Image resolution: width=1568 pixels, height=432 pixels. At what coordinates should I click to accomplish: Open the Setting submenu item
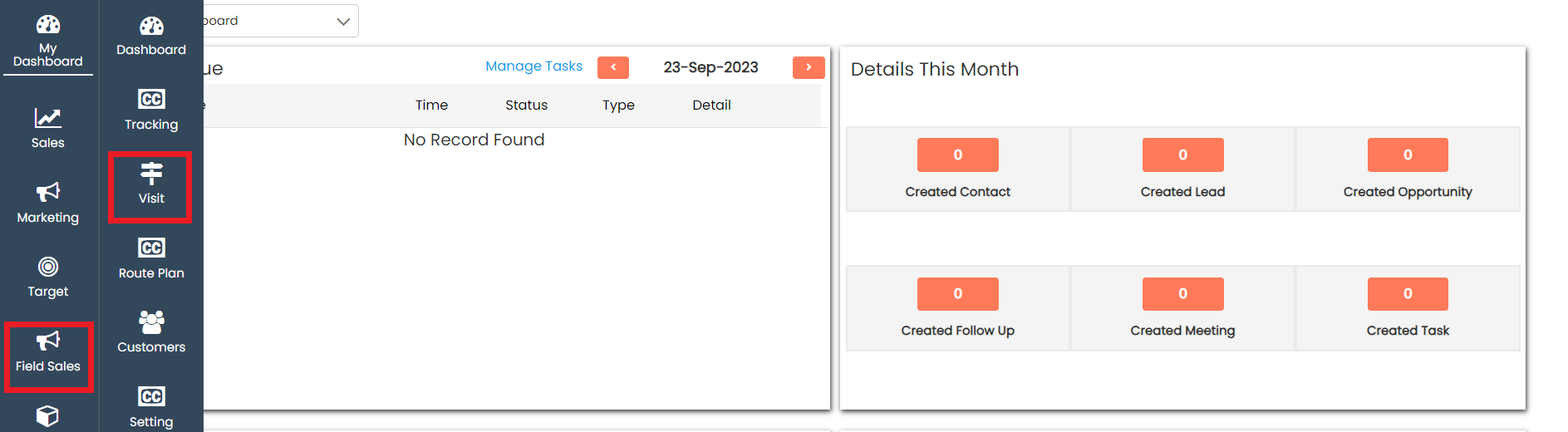click(x=151, y=406)
